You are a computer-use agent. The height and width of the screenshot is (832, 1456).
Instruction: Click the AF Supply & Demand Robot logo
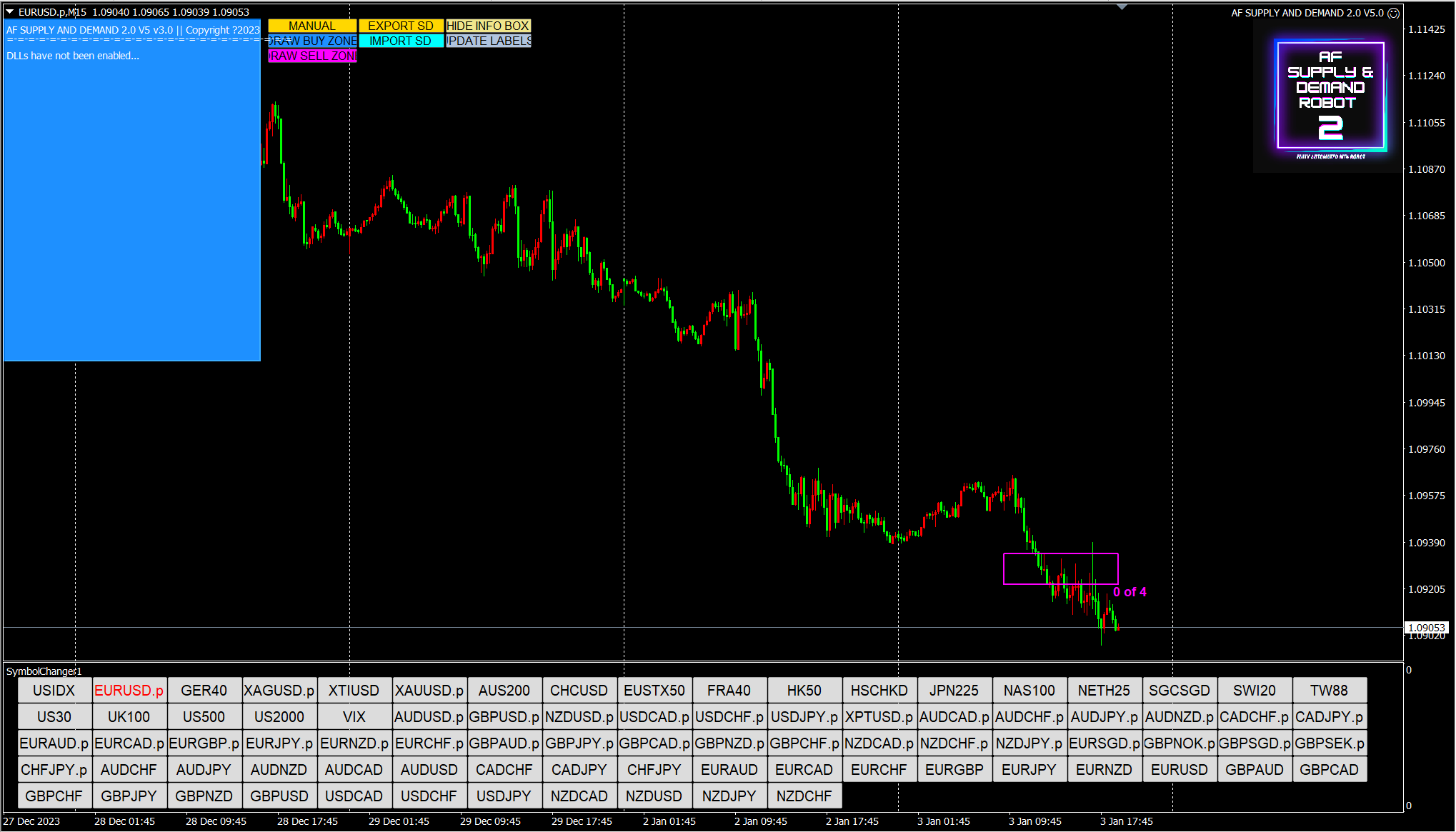(1330, 96)
